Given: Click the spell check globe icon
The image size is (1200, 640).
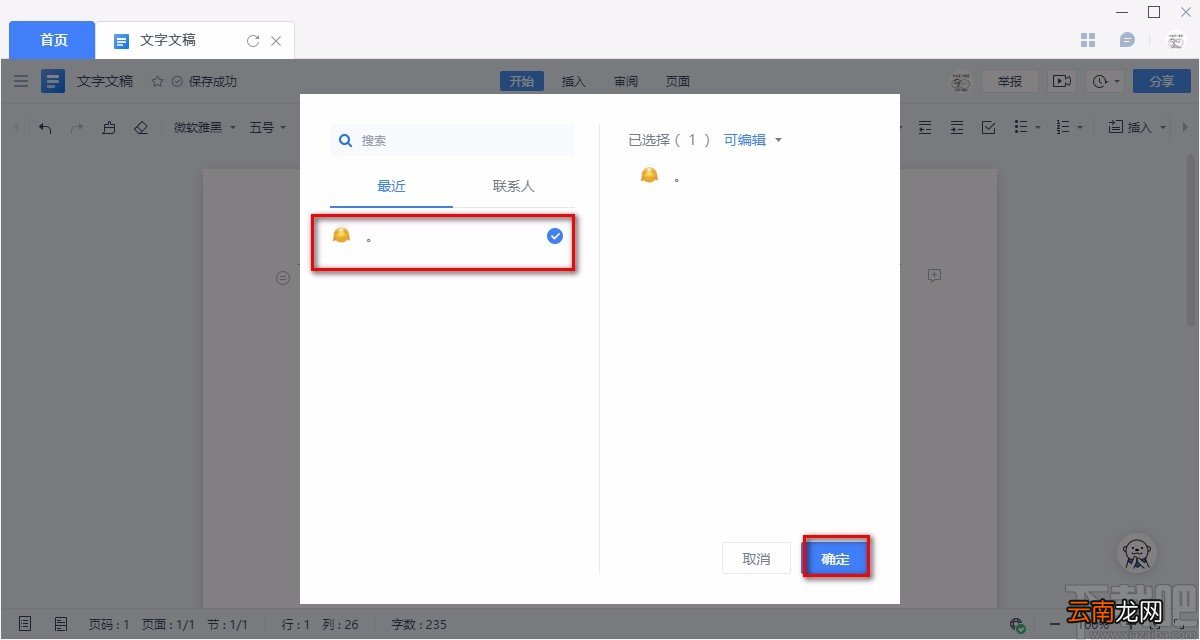Looking at the screenshot, I should (x=1017, y=624).
